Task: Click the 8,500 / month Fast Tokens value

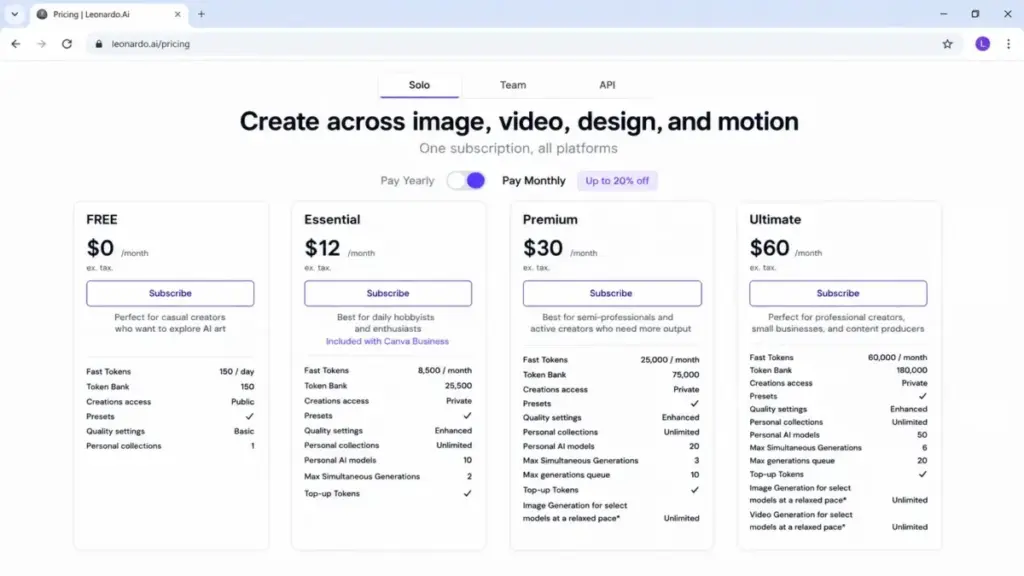Action: point(445,370)
